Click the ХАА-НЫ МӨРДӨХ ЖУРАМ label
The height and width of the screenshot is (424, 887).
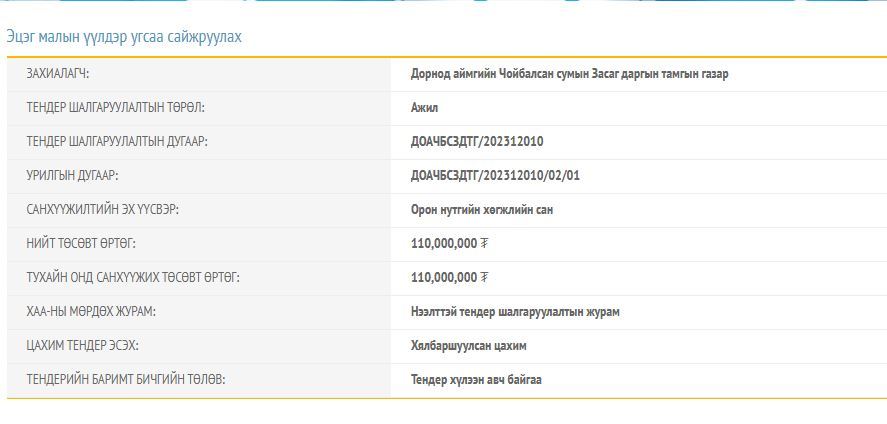point(91,312)
